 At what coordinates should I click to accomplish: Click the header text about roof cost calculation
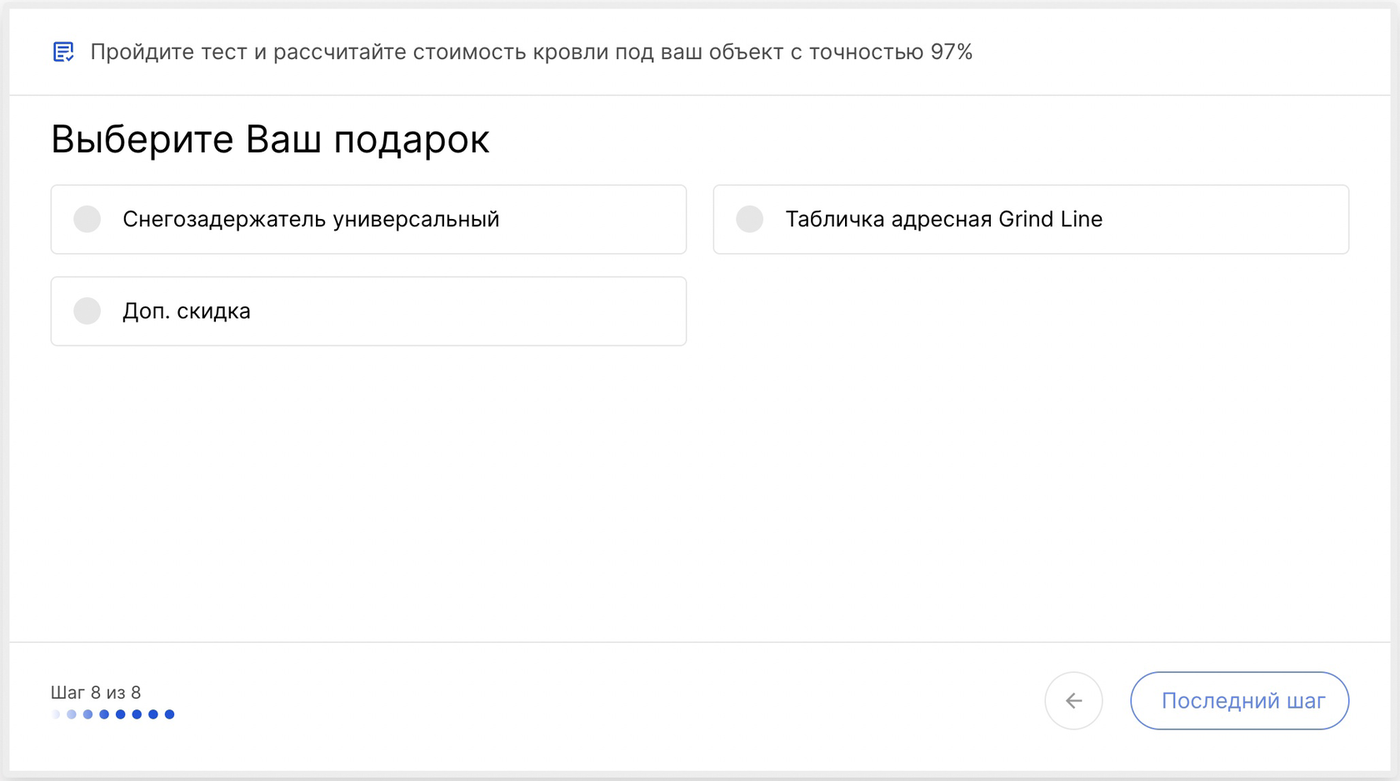(531, 52)
